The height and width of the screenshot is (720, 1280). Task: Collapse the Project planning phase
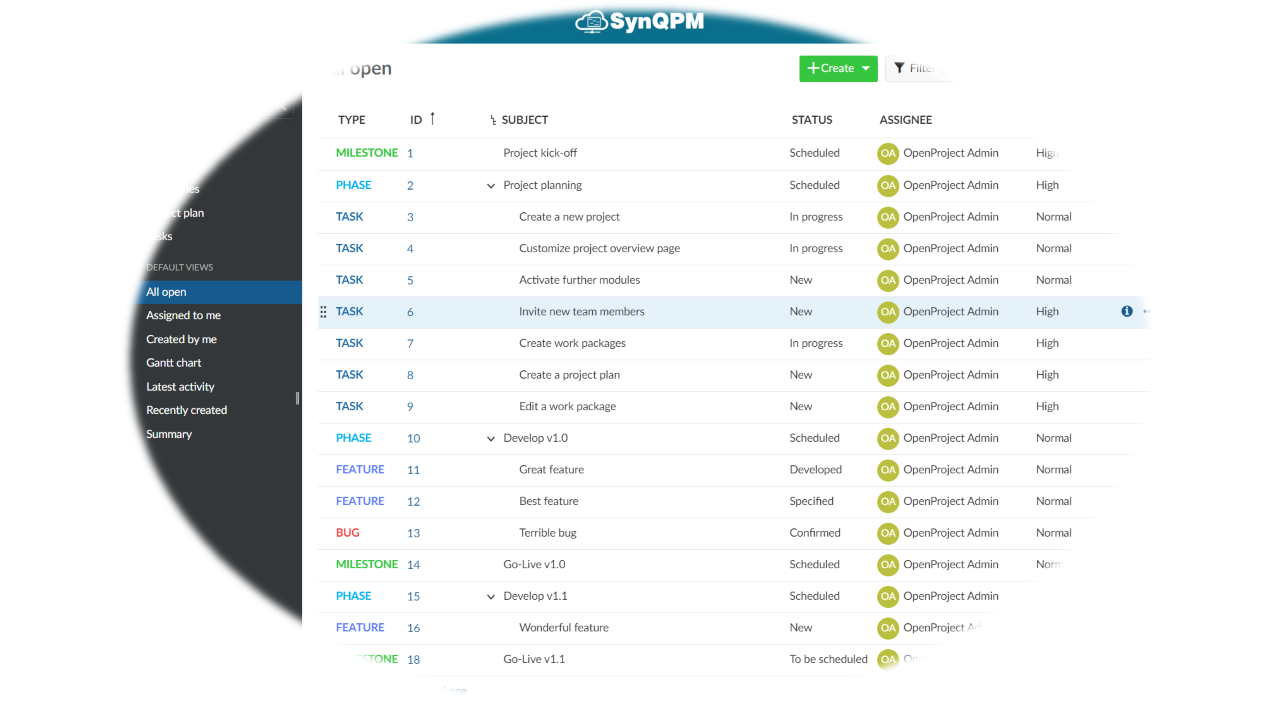point(491,186)
